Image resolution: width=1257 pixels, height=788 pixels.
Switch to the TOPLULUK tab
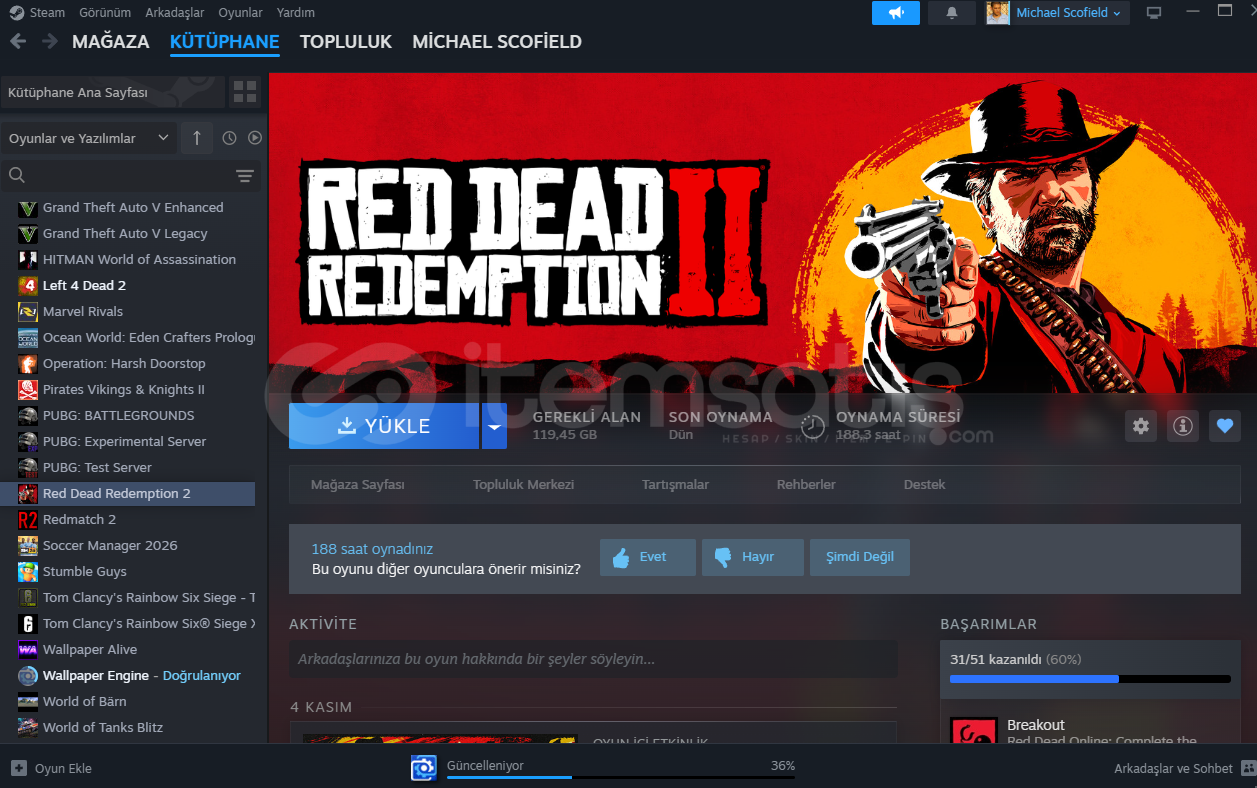click(346, 42)
